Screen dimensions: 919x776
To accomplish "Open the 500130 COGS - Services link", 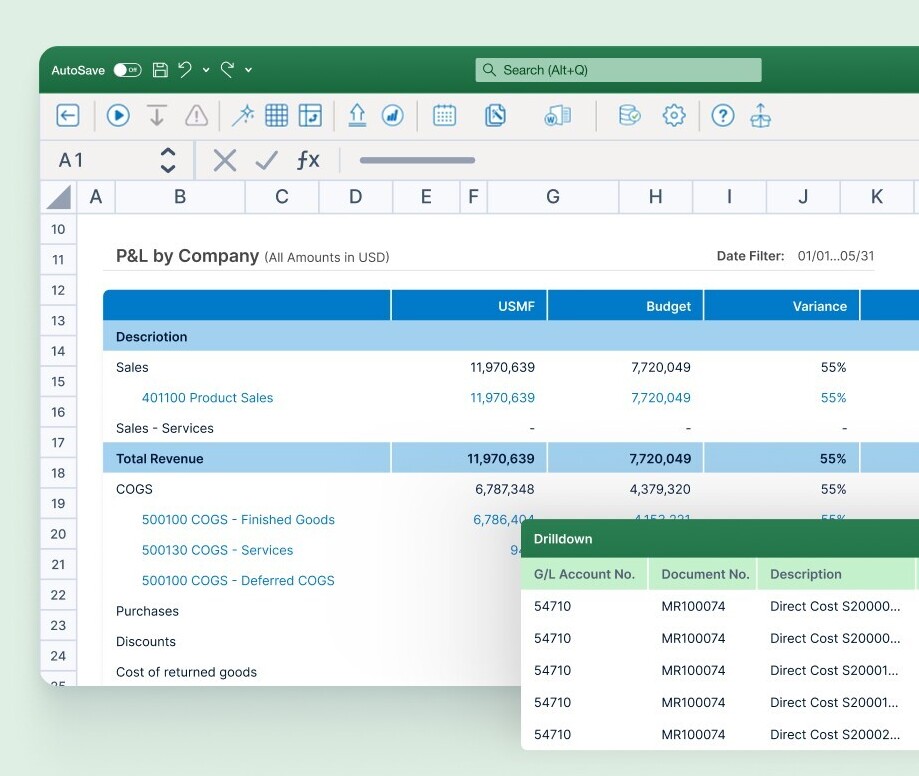I will (217, 550).
